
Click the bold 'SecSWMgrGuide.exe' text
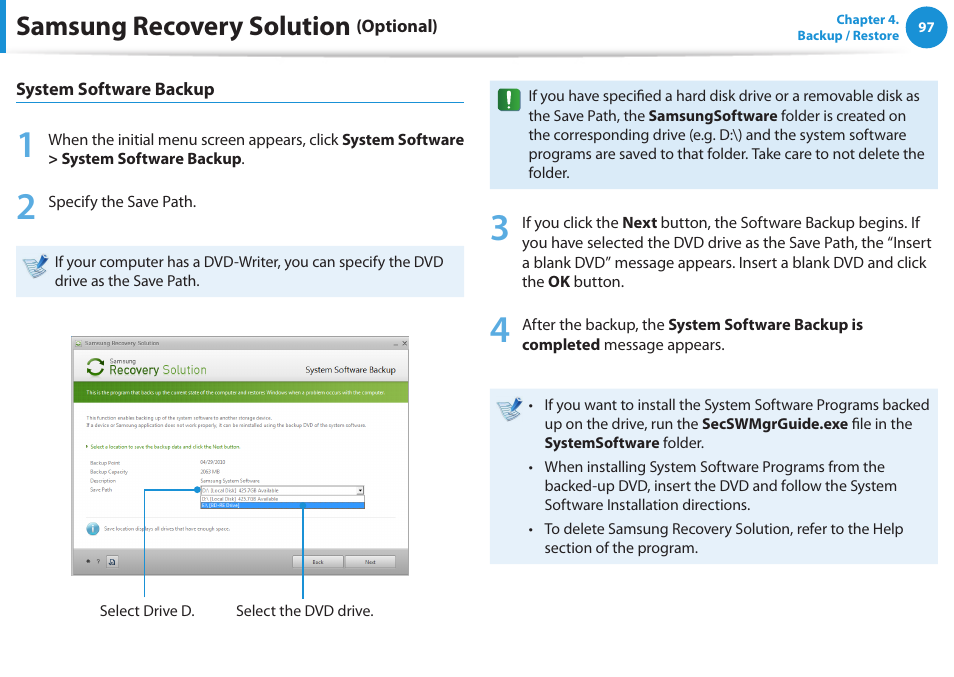pos(775,424)
